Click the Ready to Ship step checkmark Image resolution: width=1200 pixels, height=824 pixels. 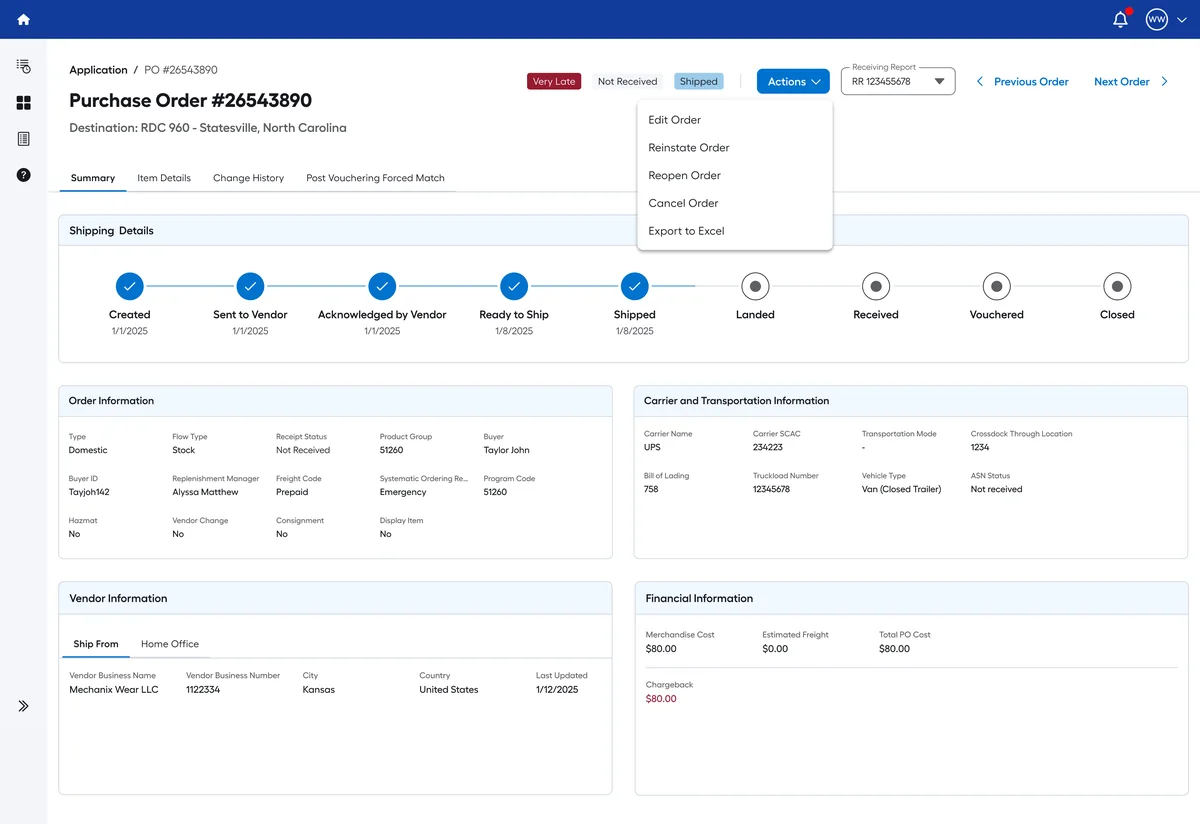tap(514, 287)
